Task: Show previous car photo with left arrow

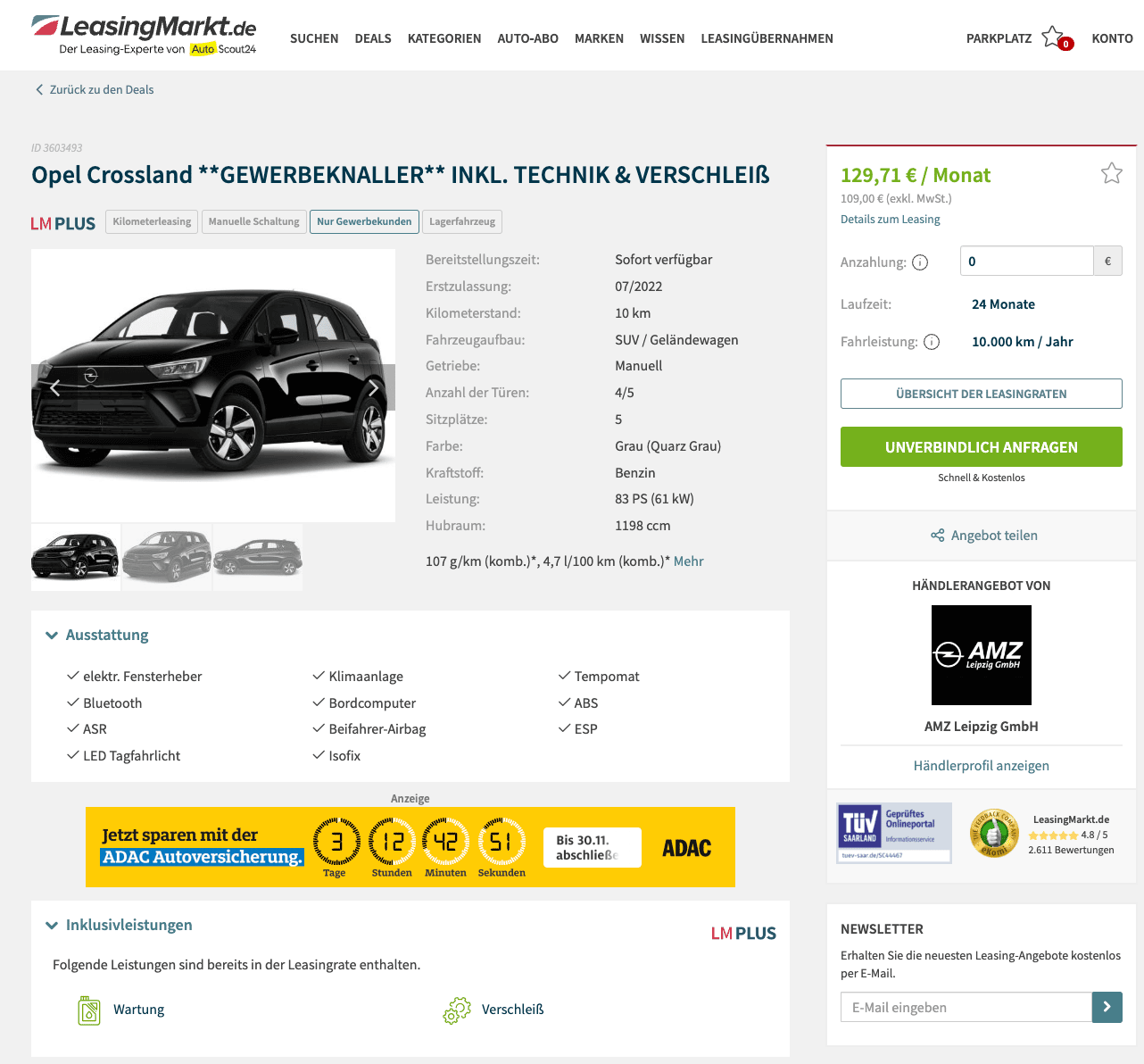Action: pyautogui.click(x=54, y=387)
